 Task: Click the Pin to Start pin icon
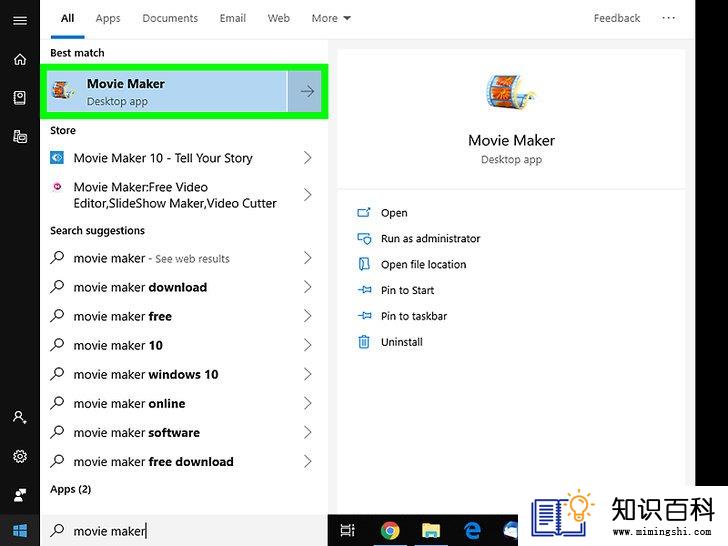[364, 290]
